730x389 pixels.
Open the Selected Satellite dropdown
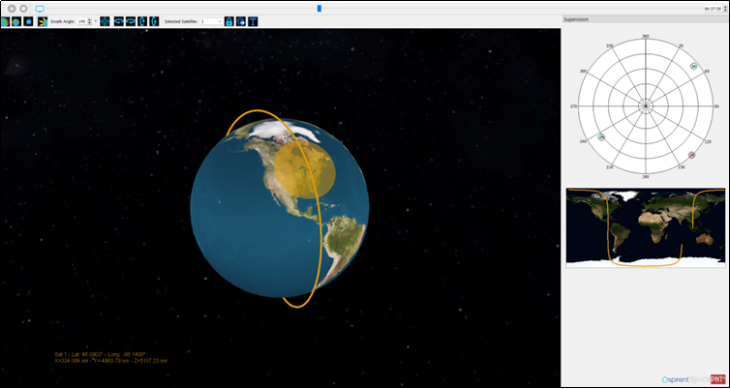point(212,21)
